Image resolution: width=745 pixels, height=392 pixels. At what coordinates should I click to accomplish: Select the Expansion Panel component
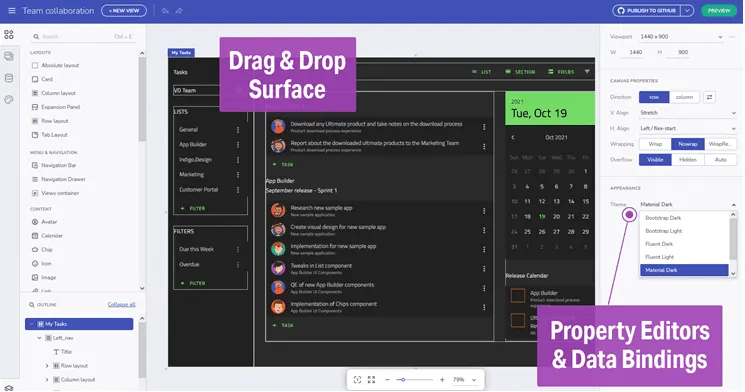56,107
